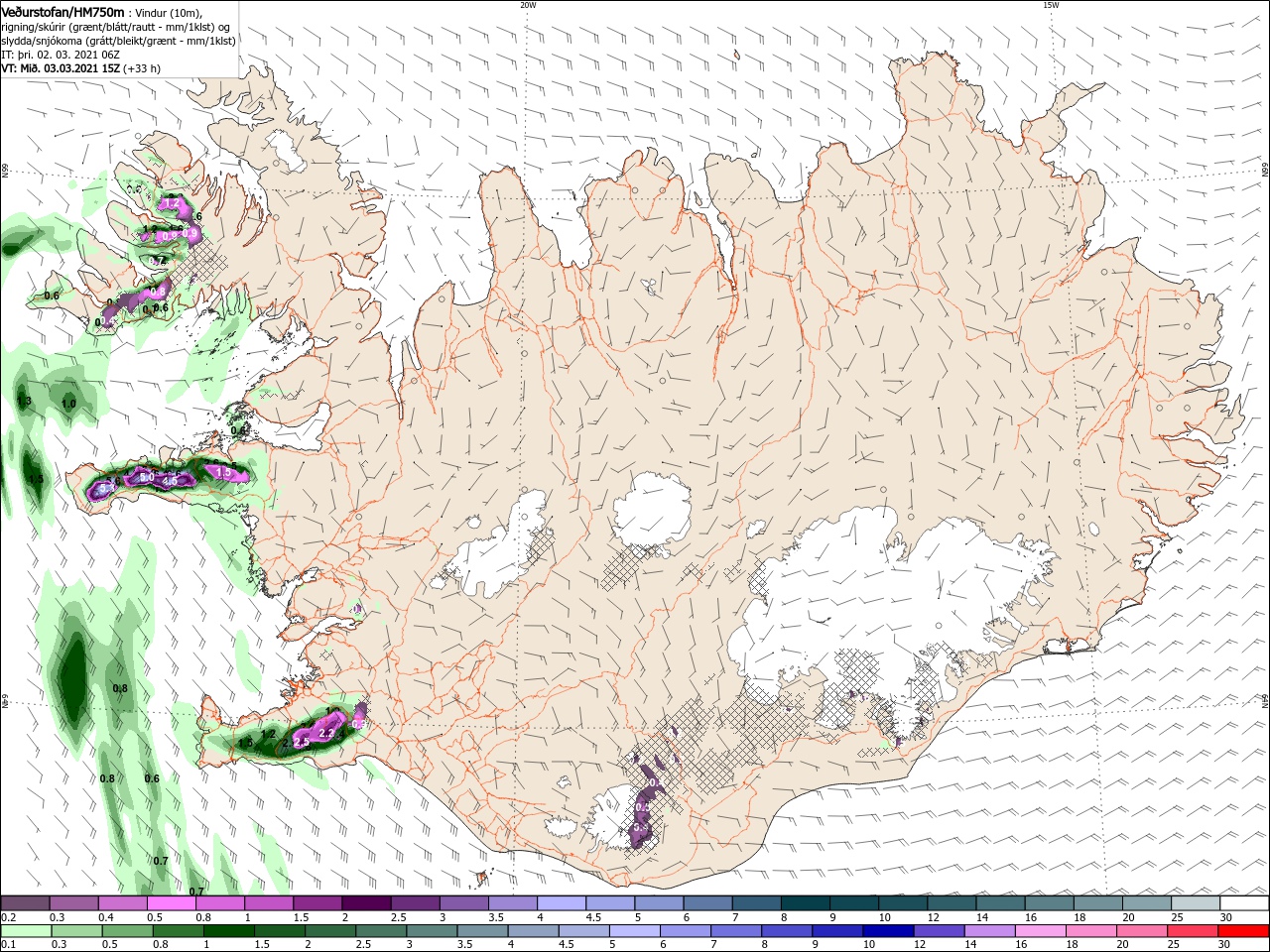Pick the pink snow swatch between 0.5 and 0.8

tap(171, 903)
